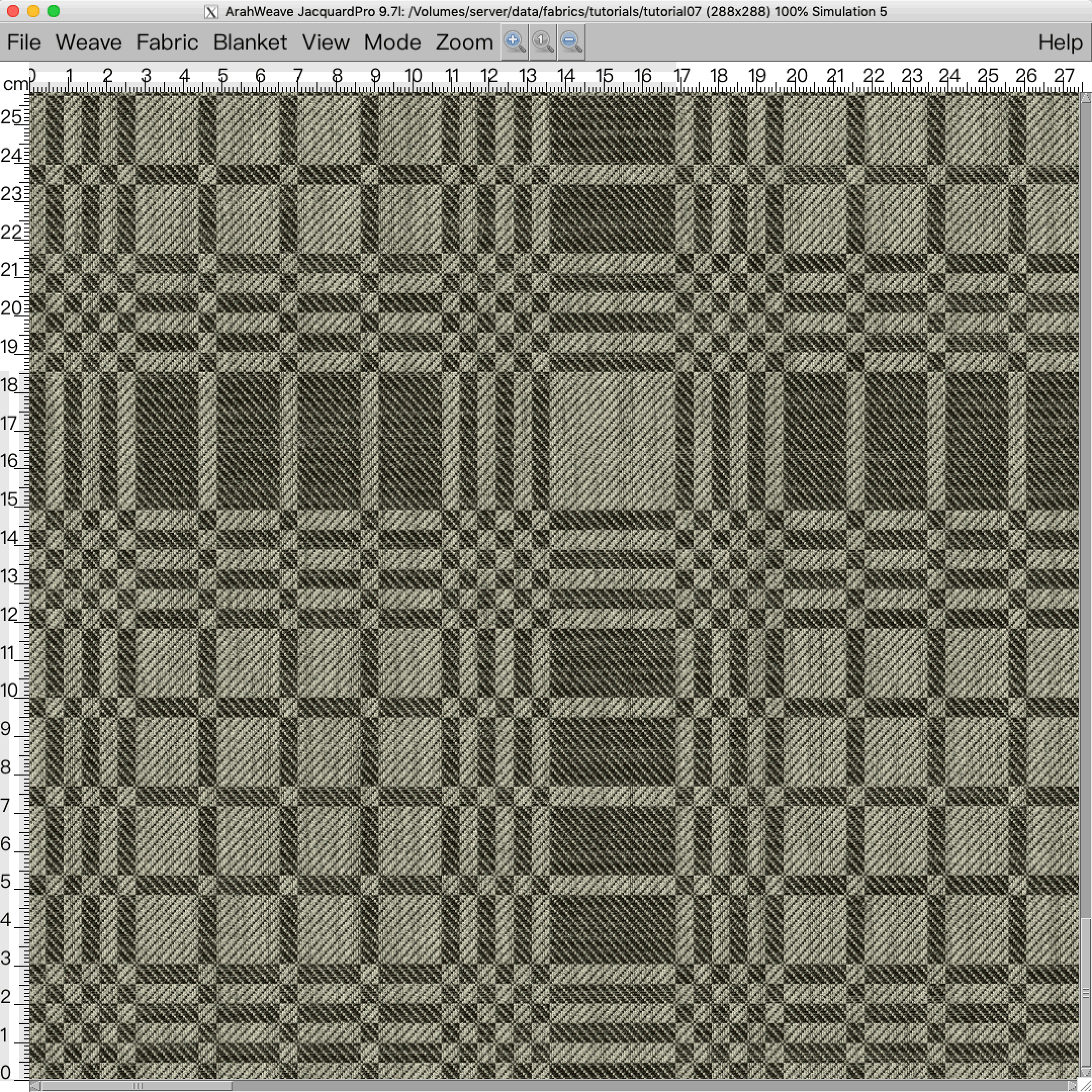Click the horizontal scrollbar thumb
This screenshot has height=1092, width=1092.
coord(137,1086)
